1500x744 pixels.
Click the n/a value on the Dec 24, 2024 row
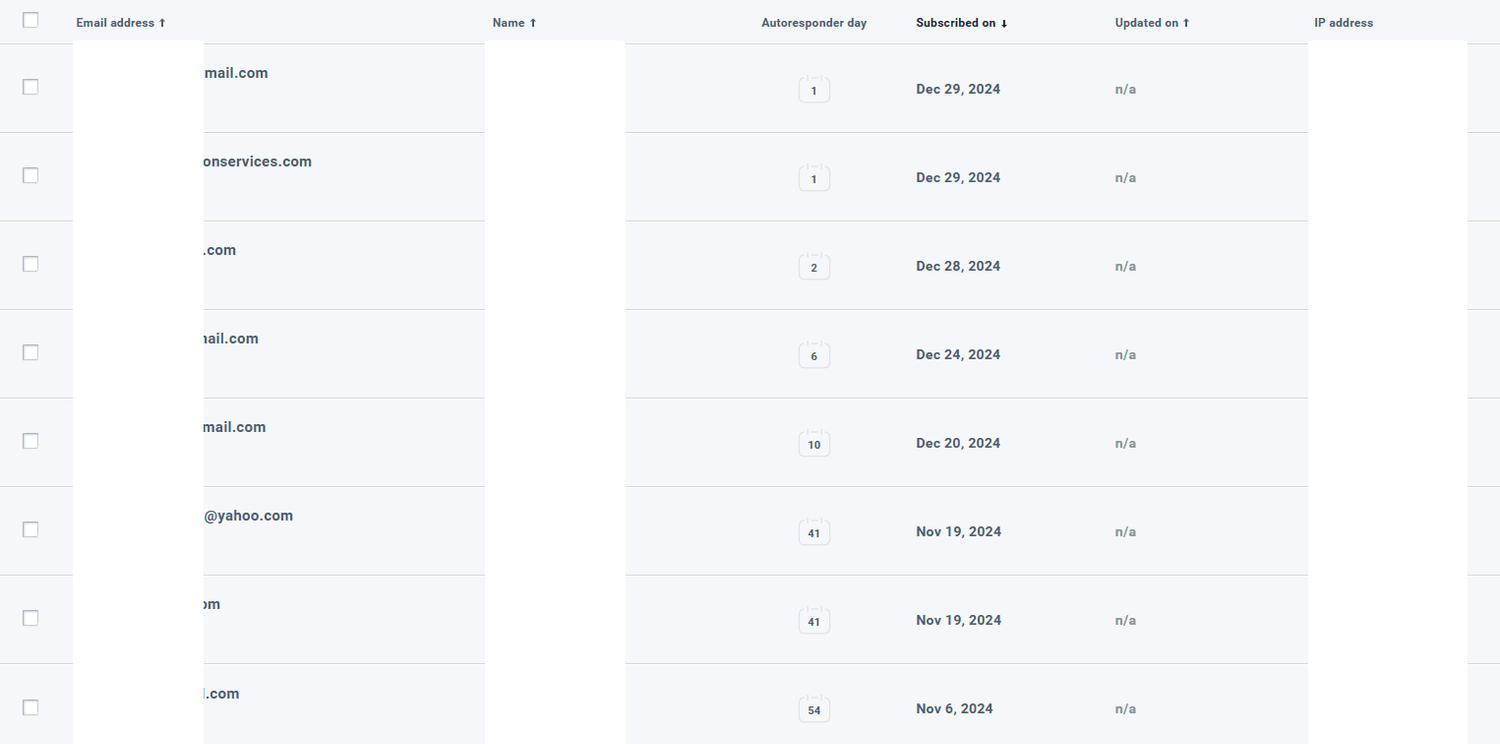(x=1125, y=354)
